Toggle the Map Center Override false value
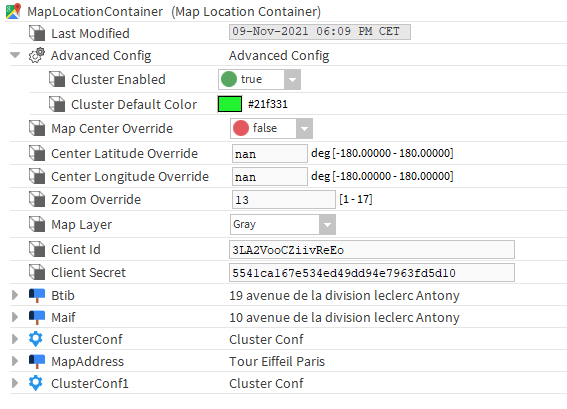The width and height of the screenshot is (567, 409). pos(271,128)
